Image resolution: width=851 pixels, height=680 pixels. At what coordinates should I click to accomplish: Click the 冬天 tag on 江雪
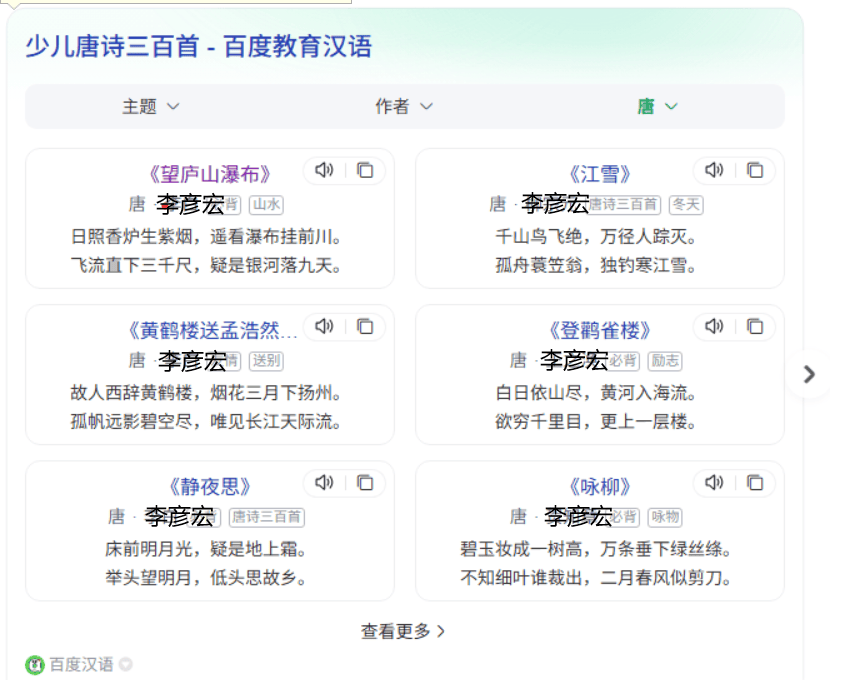click(686, 205)
